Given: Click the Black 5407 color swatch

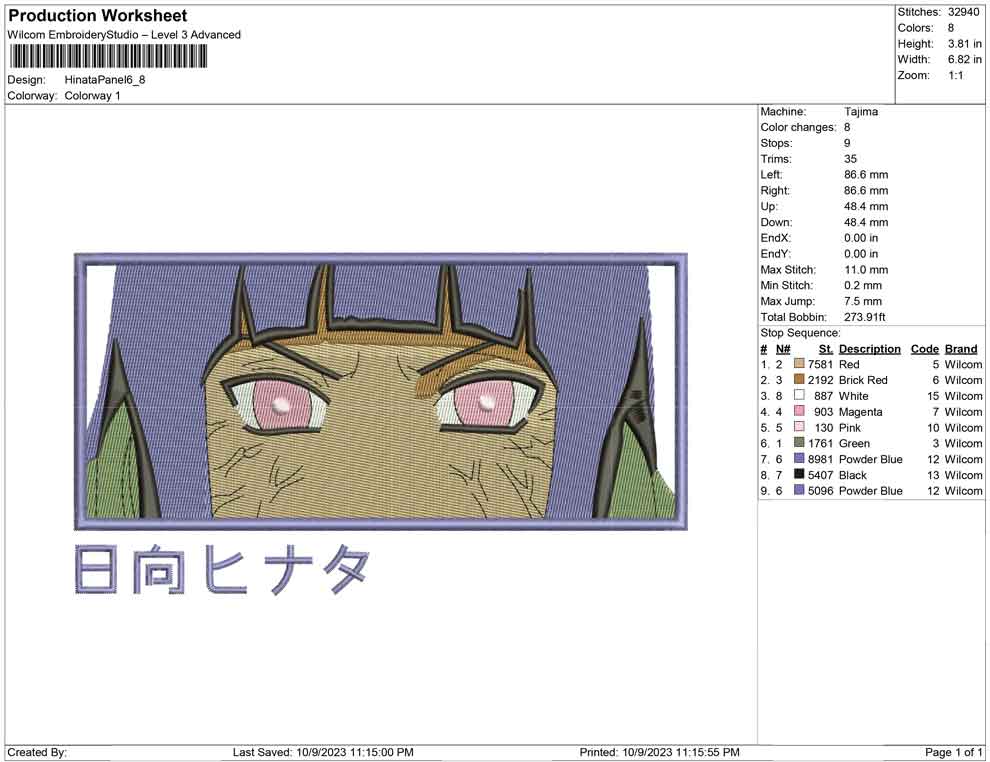Looking at the screenshot, I should tap(799, 475).
